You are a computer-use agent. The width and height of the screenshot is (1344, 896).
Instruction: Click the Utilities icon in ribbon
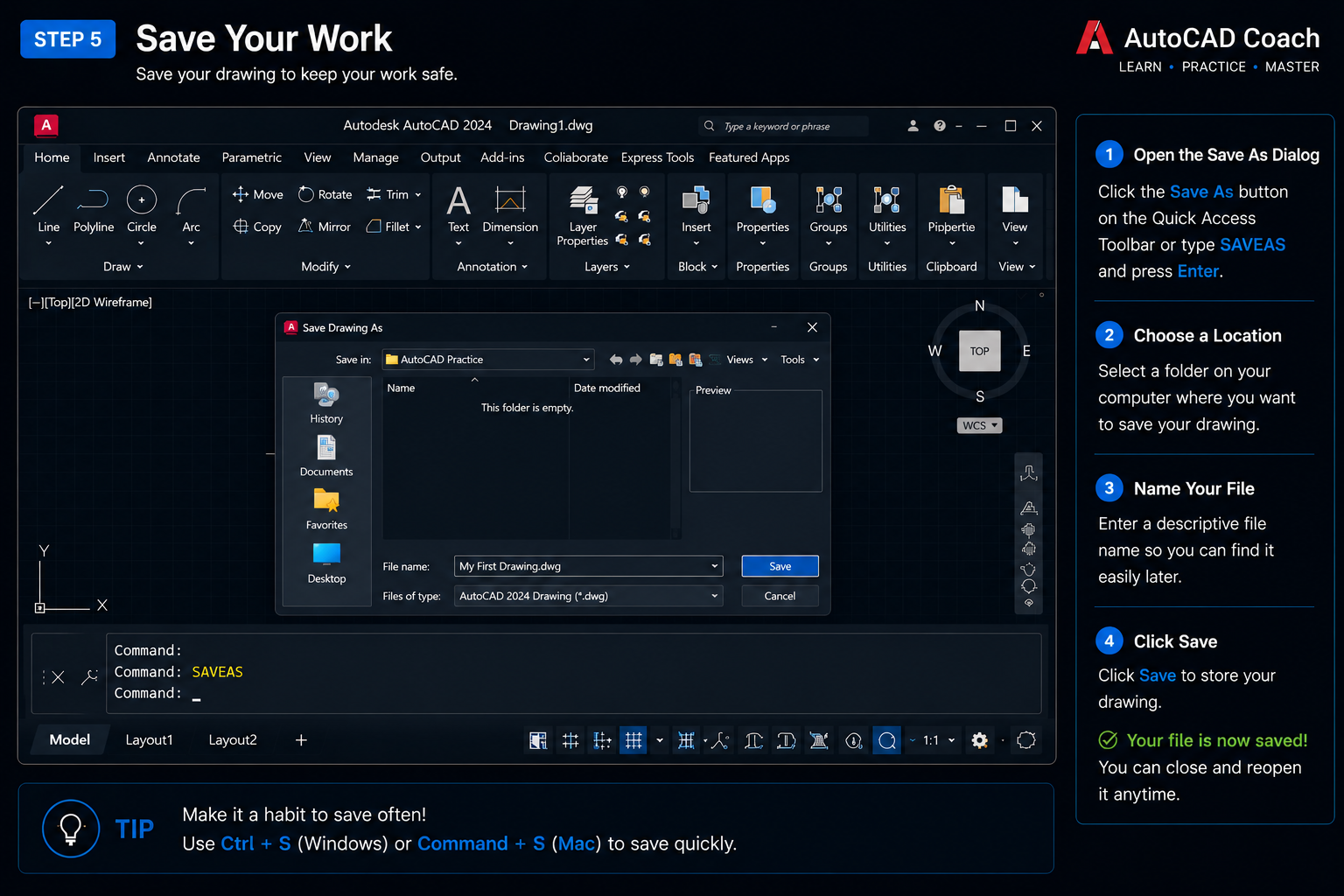coord(887,199)
